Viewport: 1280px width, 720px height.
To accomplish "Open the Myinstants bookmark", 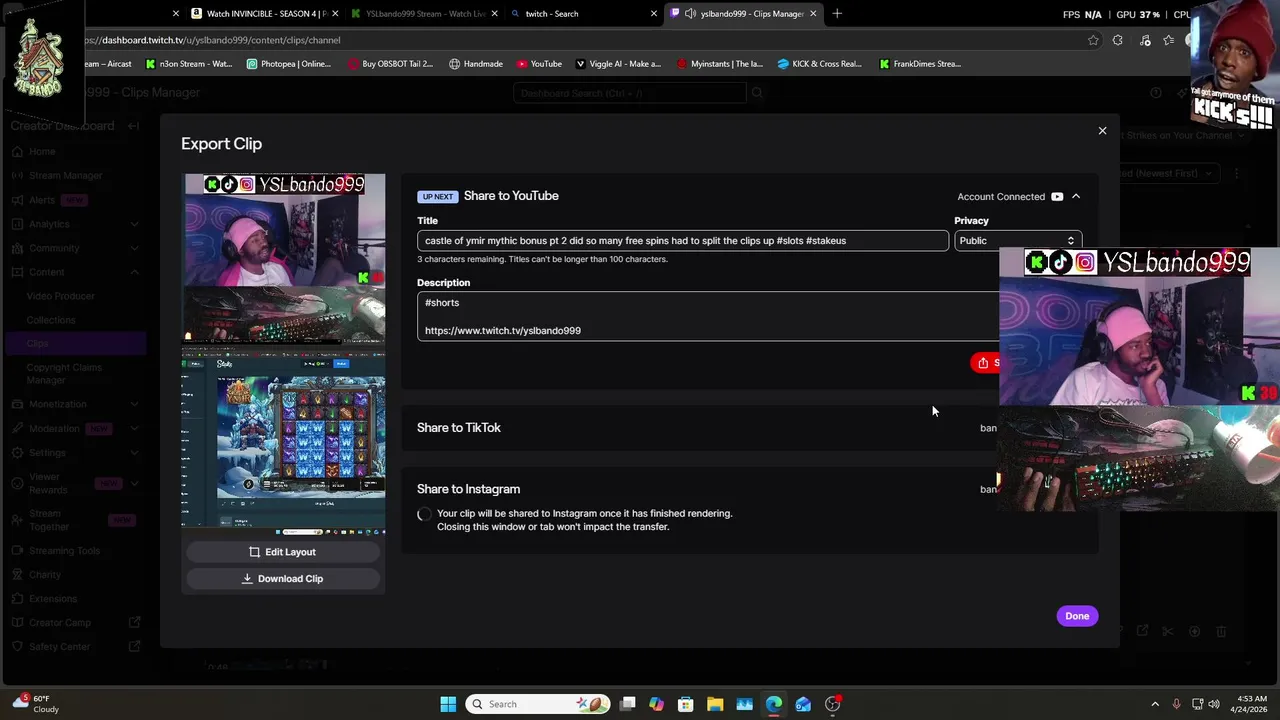I will [x=719, y=64].
